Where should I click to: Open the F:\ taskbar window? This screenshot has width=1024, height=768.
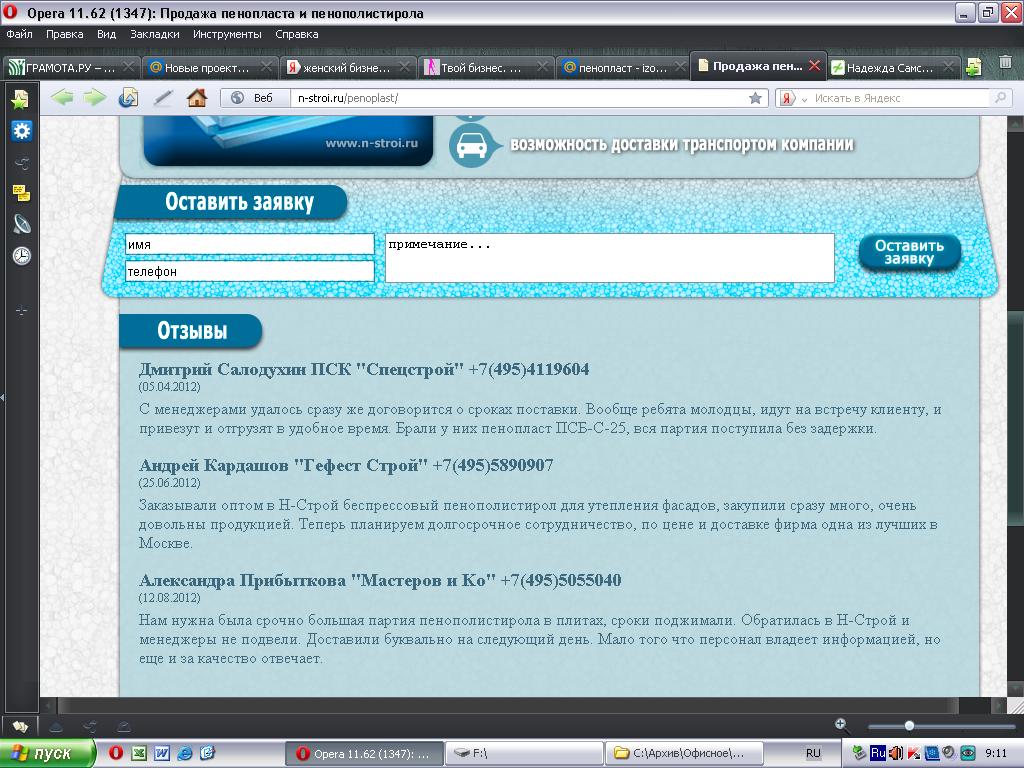524,753
